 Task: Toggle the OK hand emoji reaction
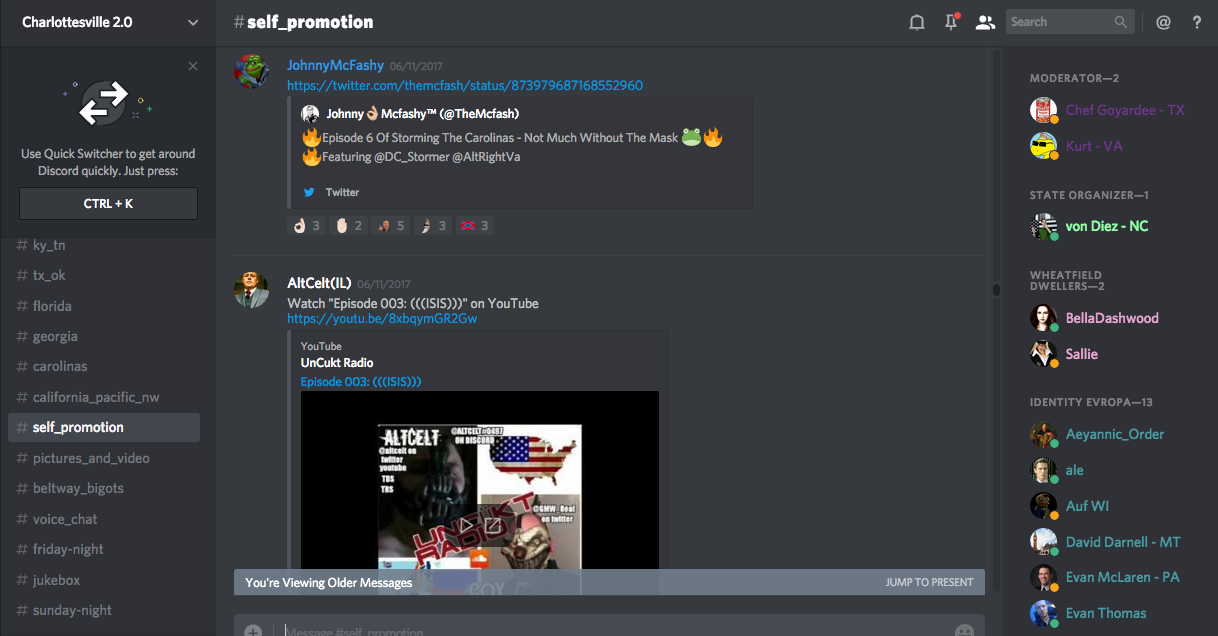(306, 226)
